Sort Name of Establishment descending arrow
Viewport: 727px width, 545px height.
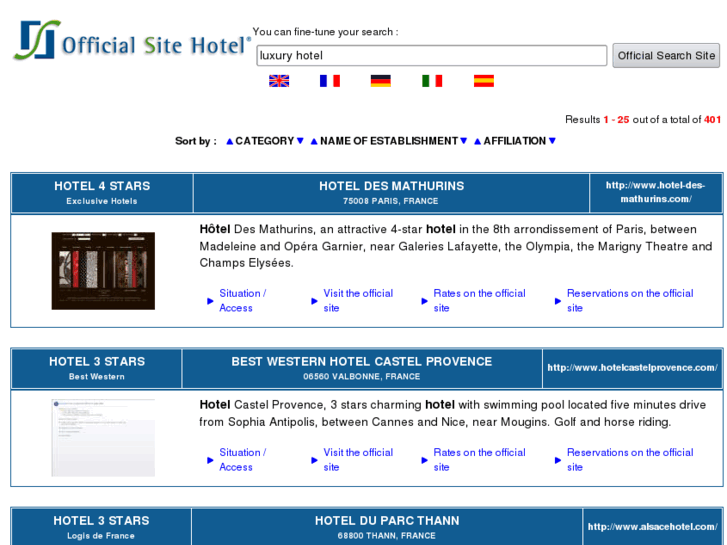click(464, 141)
